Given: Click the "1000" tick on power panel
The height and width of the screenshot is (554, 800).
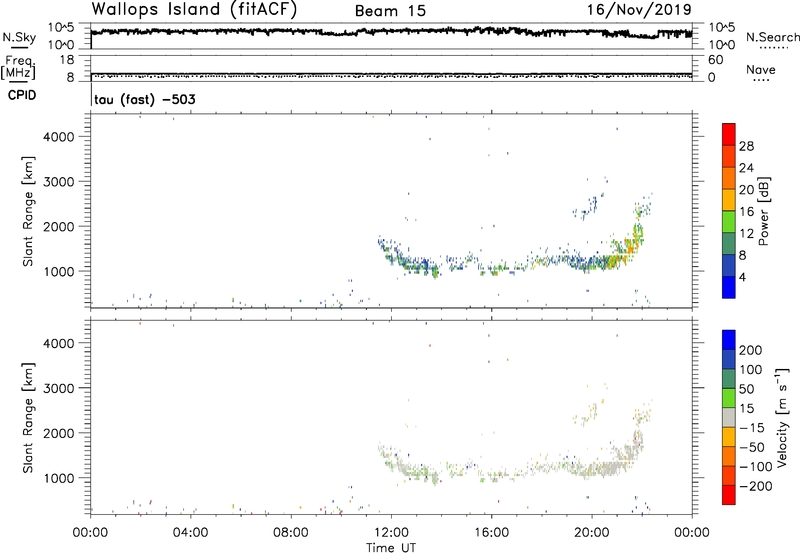Looking at the screenshot, I should click(x=59, y=271).
